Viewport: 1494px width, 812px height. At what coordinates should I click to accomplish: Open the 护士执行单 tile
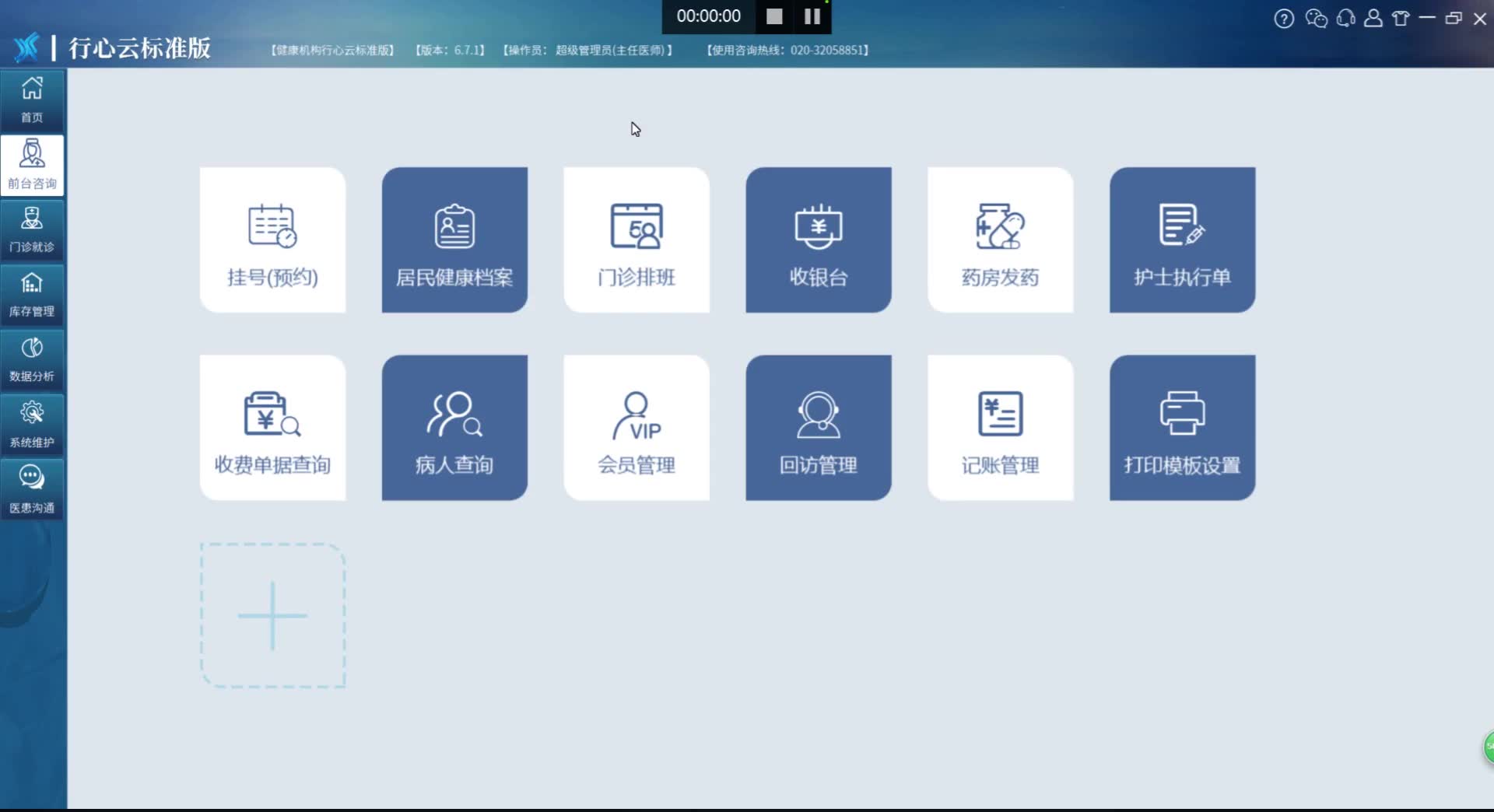[x=1182, y=240]
